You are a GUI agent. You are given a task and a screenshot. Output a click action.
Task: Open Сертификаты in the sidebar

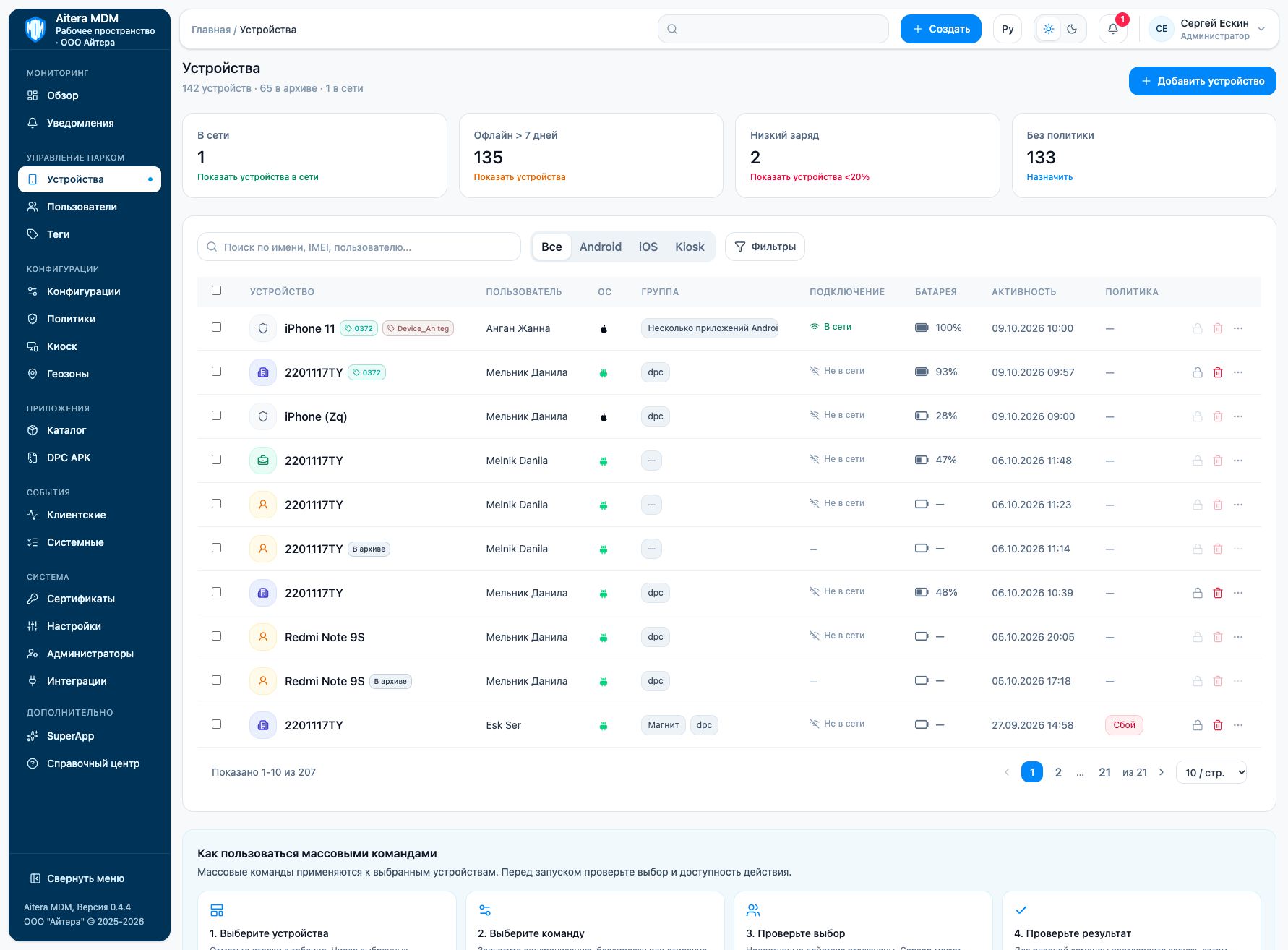(x=90, y=599)
